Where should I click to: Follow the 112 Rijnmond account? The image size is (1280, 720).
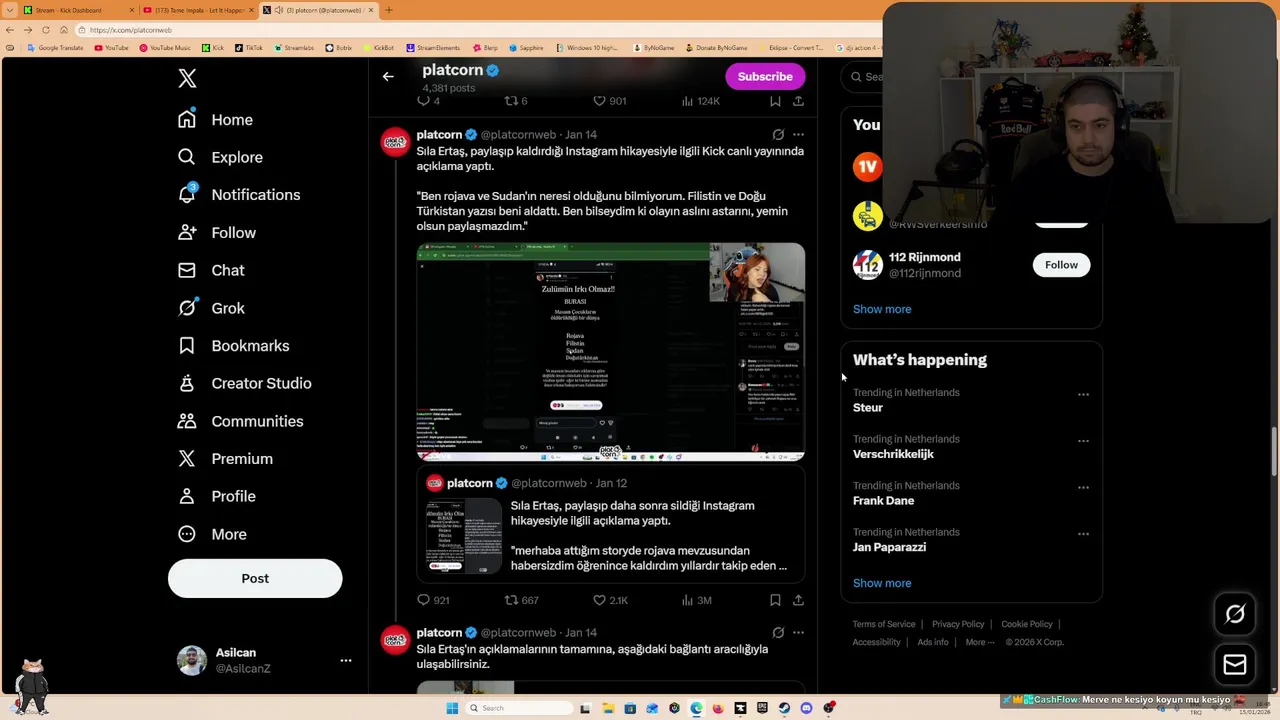coord(1061,265)
